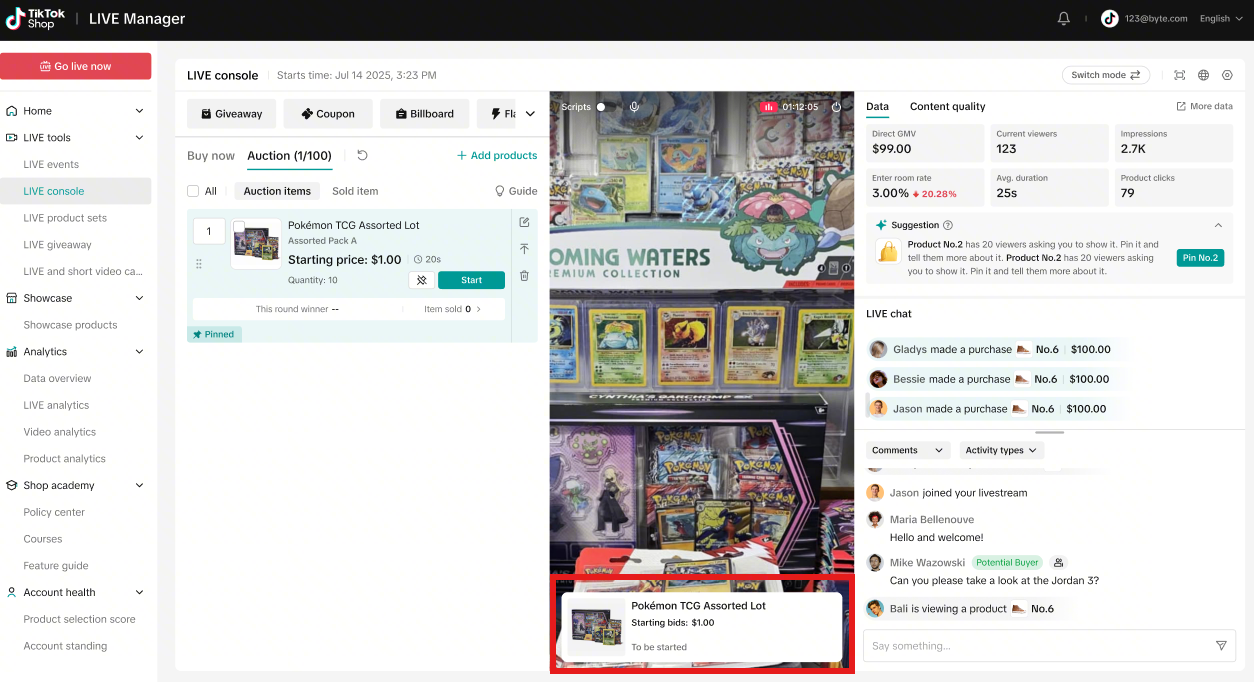Screen dimensions: 1254x682
Task: Open Video analytics in the sidebar
Action: point(59,432)
